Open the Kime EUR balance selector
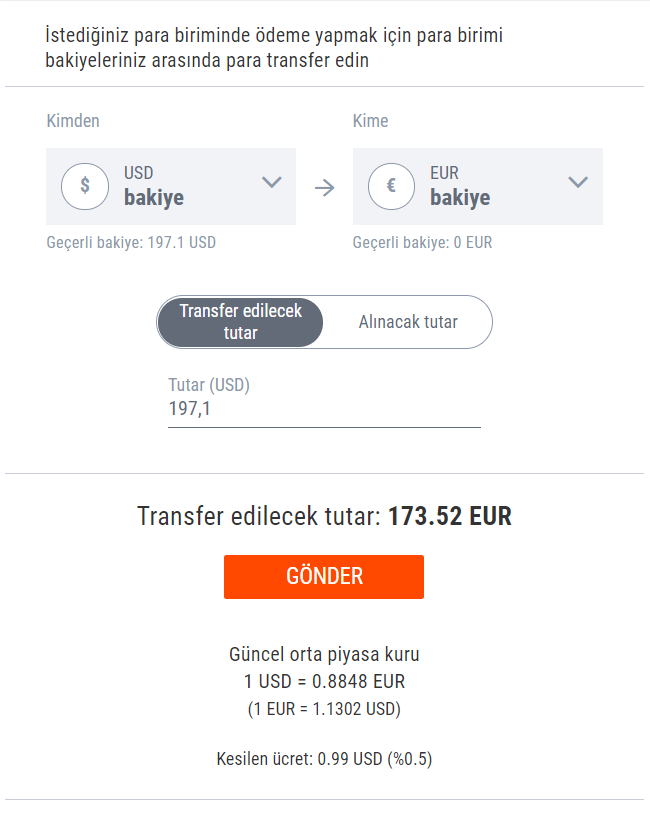 tap(478, 186)
